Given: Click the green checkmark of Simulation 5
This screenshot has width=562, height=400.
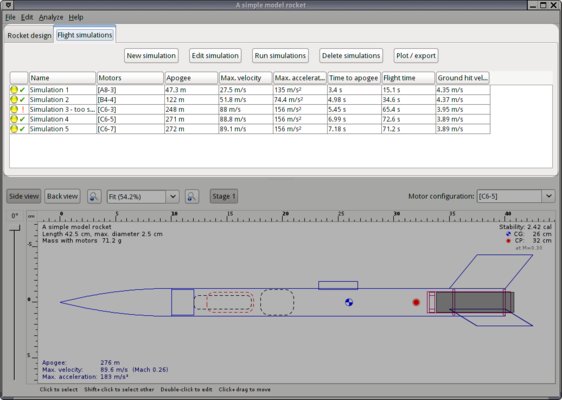Looking at the screenshot, I should coord(22,129).
